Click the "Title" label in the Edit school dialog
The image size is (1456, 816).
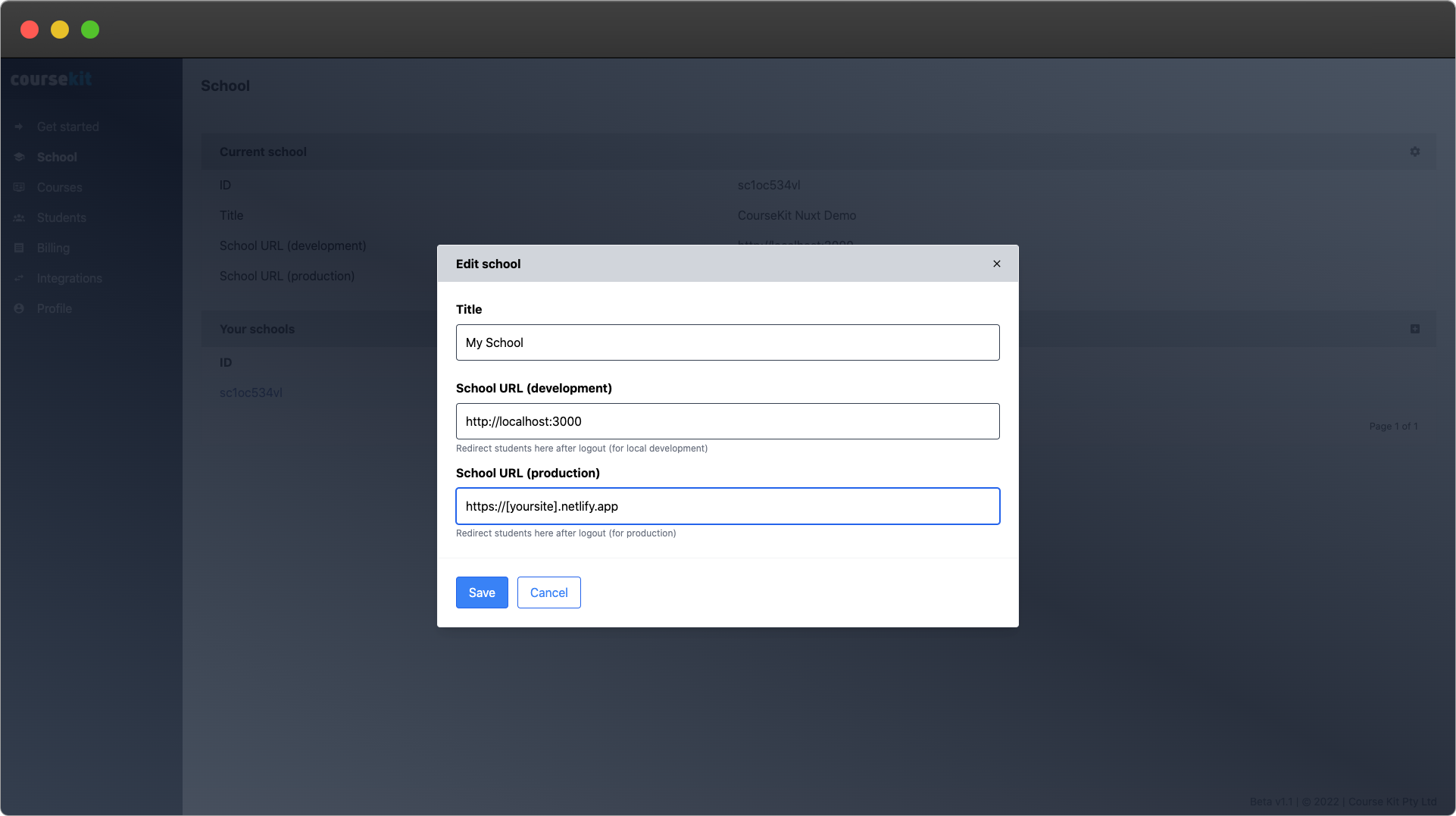click(469, 309)
